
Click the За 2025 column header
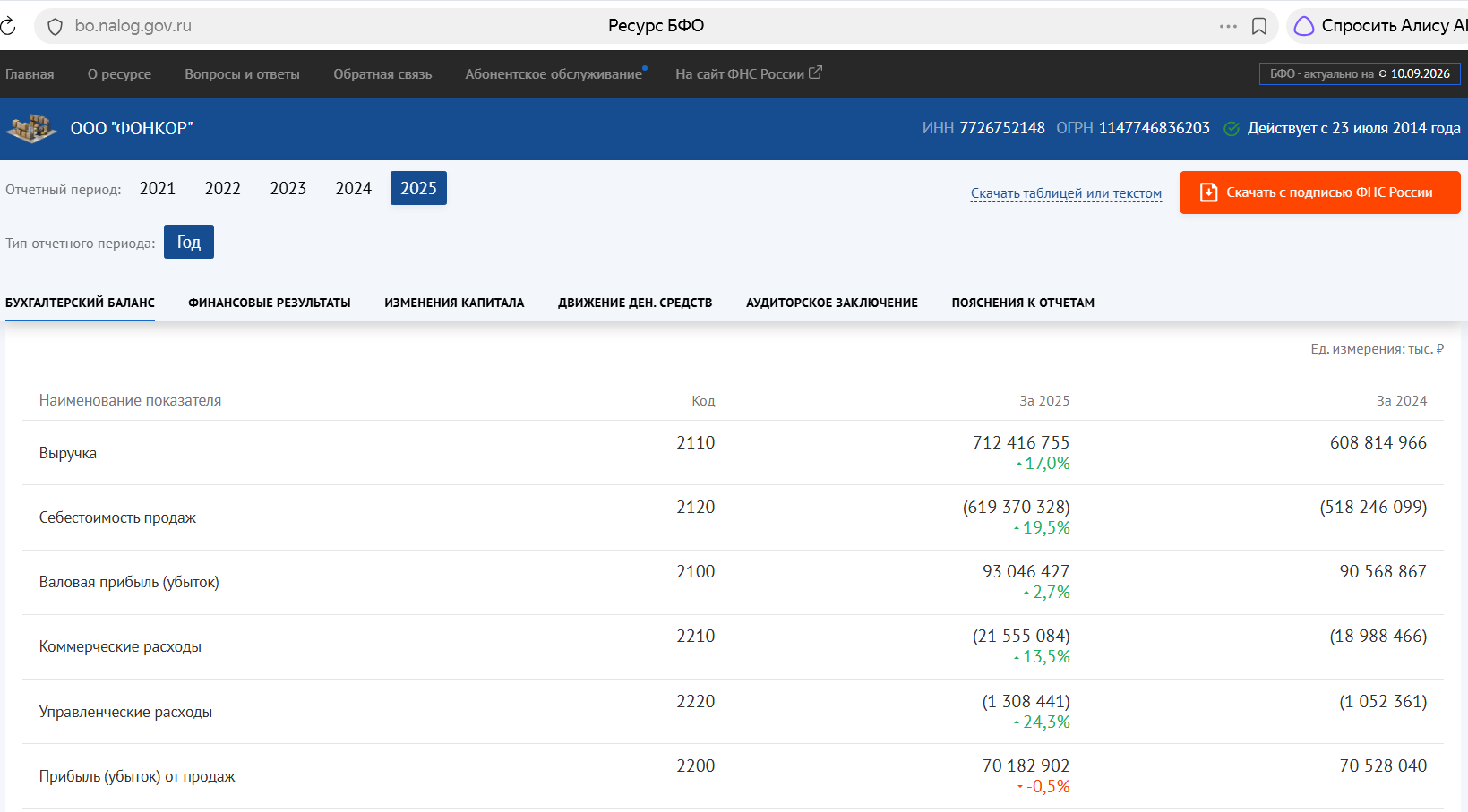1044,401
